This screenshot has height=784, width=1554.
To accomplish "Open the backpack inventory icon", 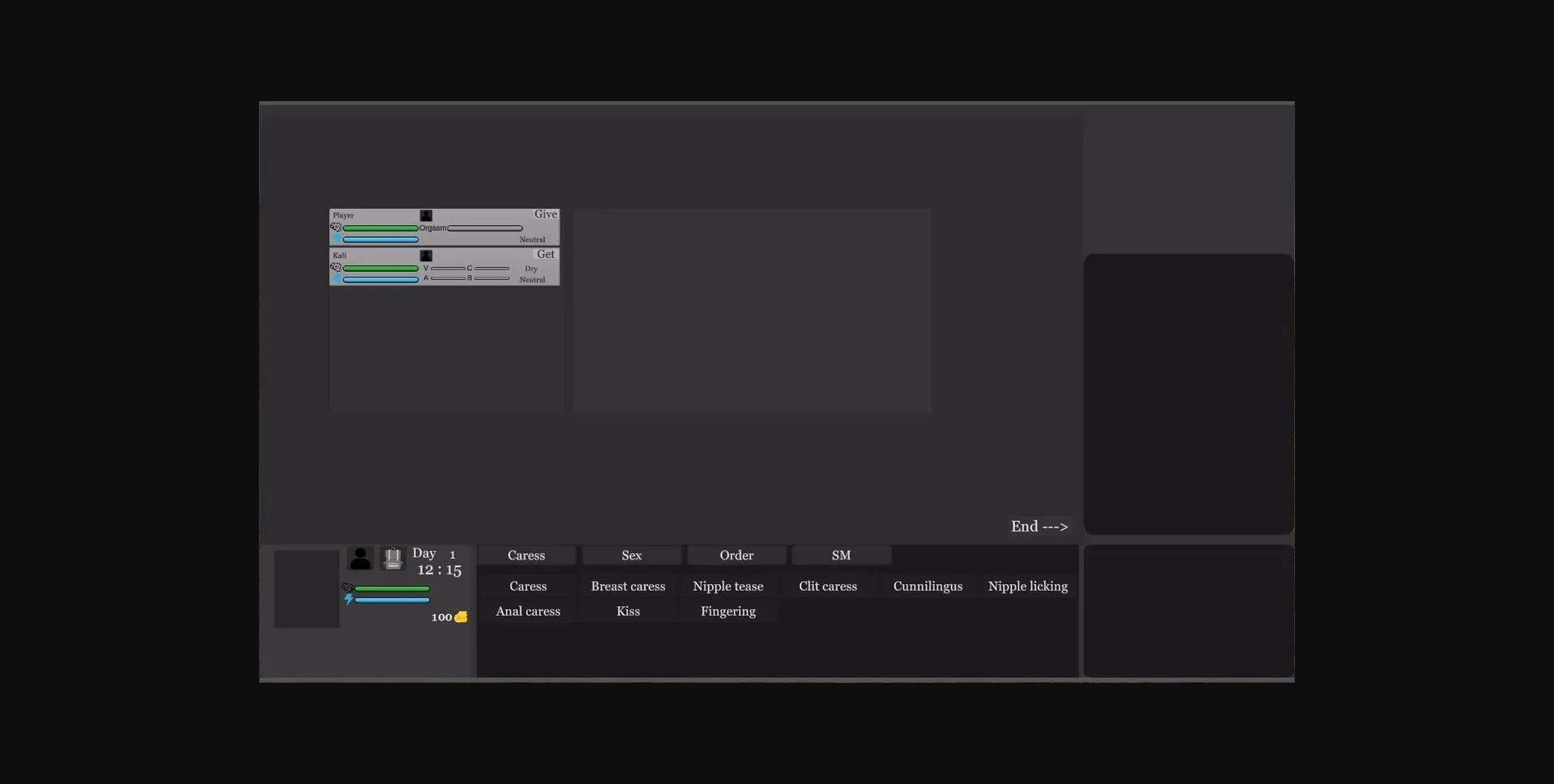I will pos(393,558).
